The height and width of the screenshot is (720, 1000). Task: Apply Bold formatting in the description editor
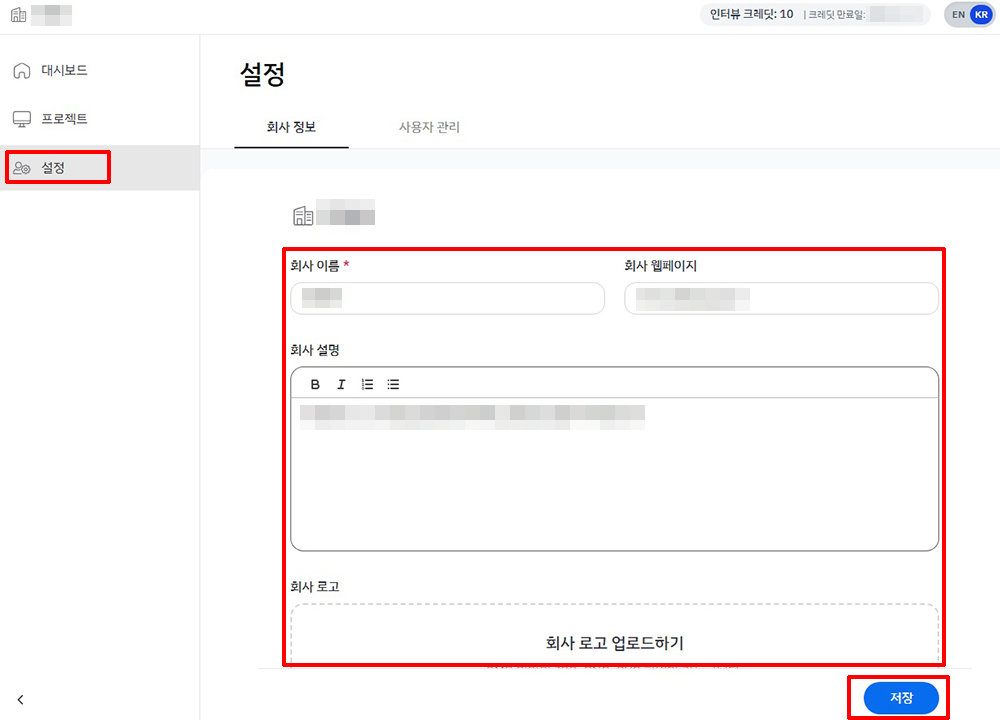[314, 383]
